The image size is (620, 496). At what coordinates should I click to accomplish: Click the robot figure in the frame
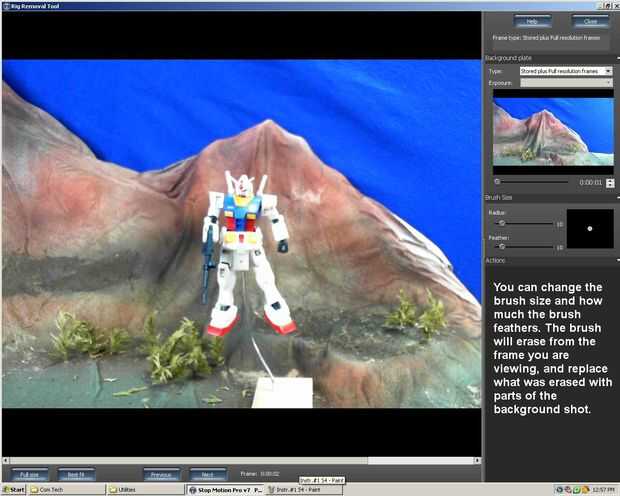(247, 253)
